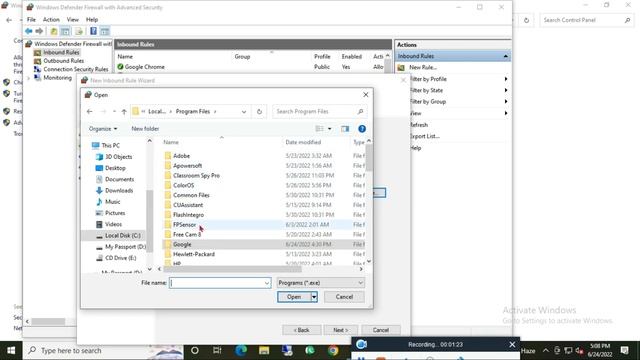640x360 pixels.
Task: Select the Hewlett-Packard folder
Action: (x=193, y=254)
